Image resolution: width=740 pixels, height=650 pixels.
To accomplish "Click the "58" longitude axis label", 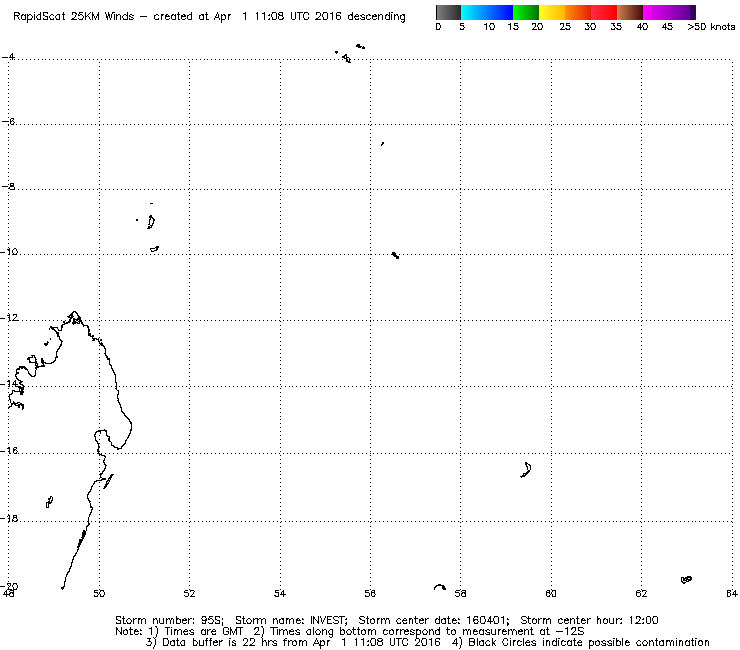I will coord(460,594).
